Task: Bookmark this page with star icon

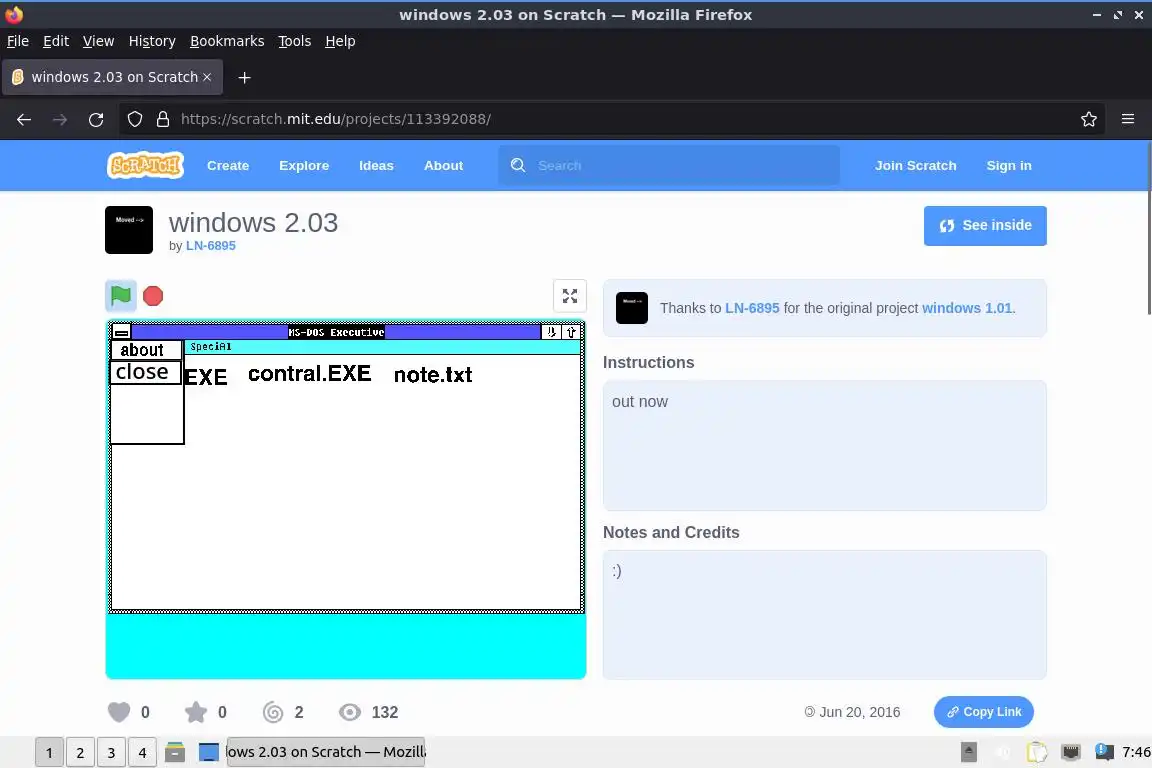Action: click(x=1089, y=119)
